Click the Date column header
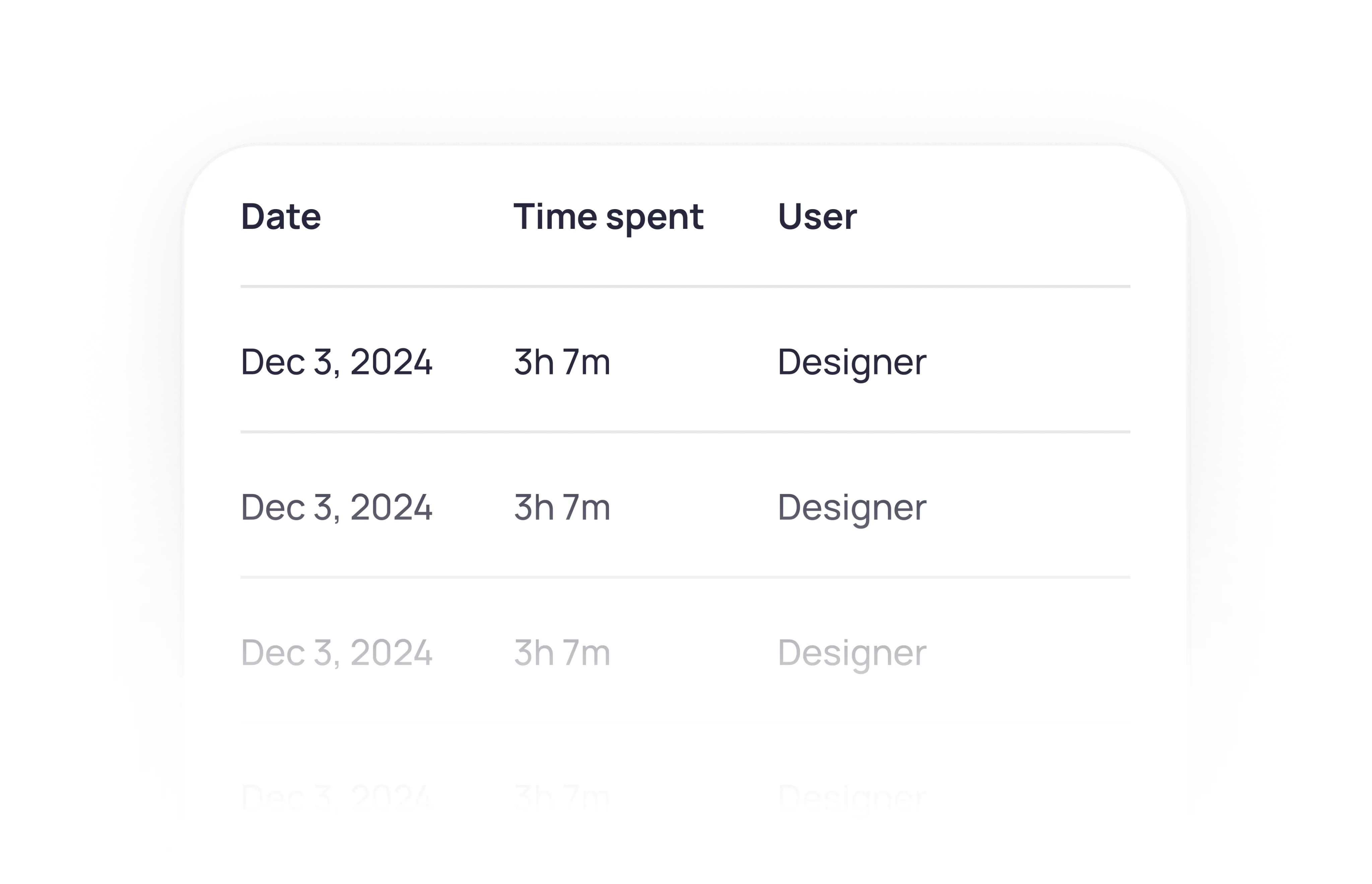 (281, 216)
